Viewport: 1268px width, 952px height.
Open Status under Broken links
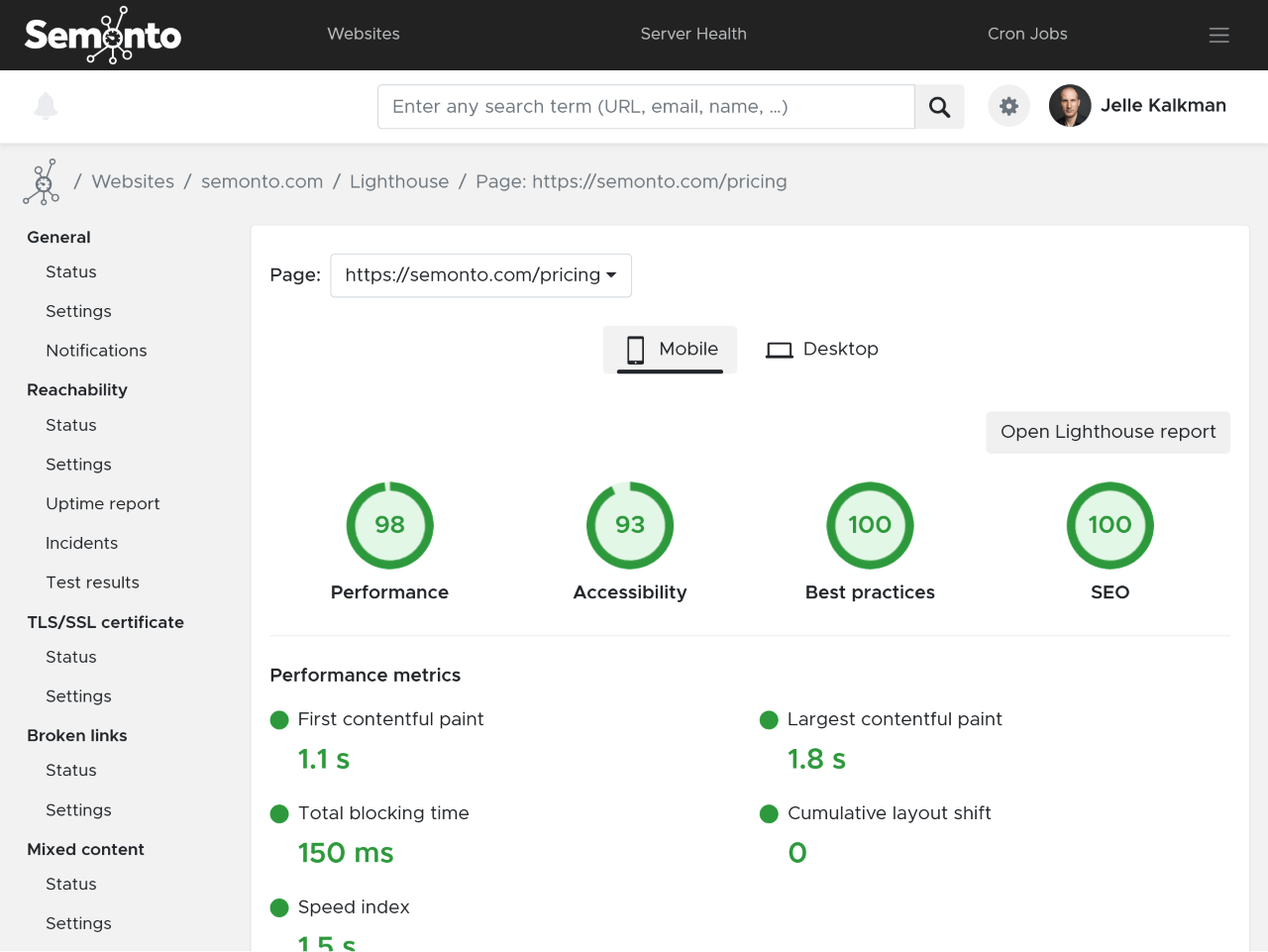tap(71, 770)
